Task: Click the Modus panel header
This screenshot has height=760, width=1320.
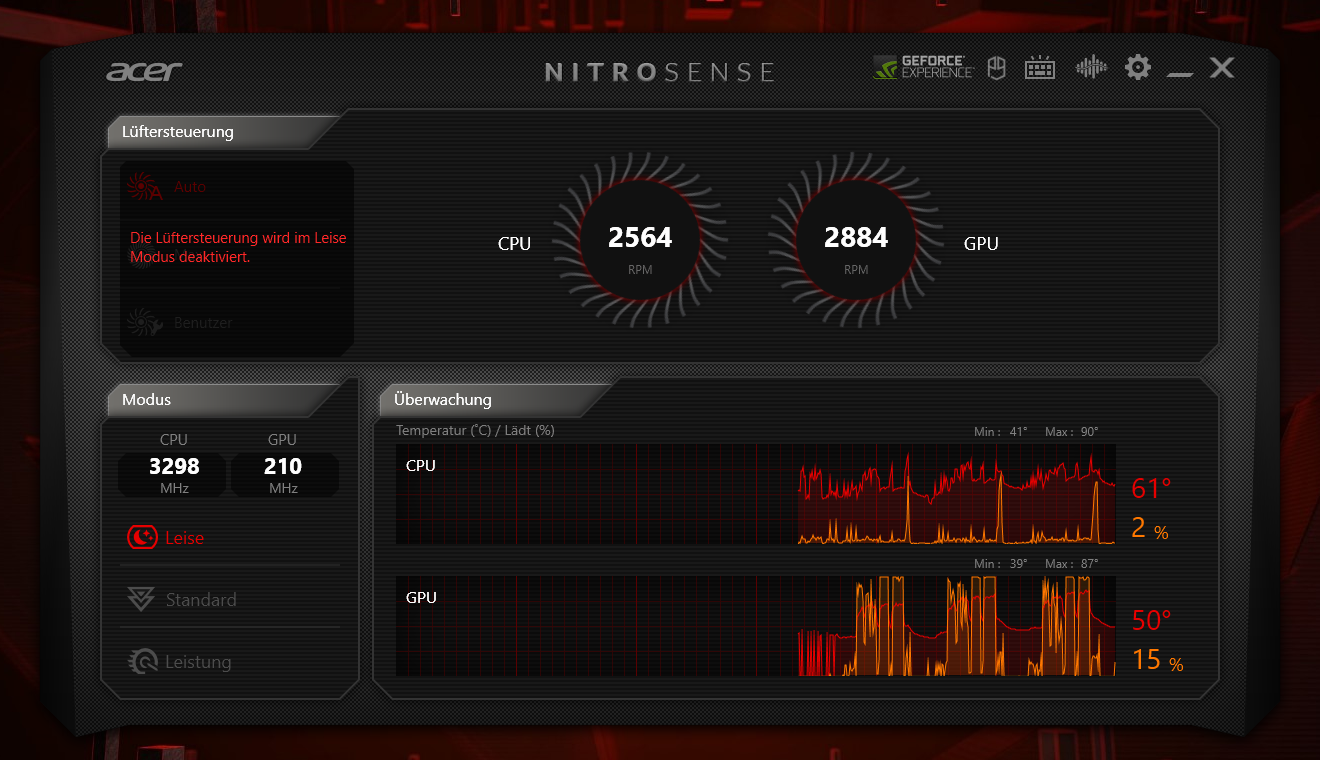Action: pyautogui.click(x=147, y=400)
